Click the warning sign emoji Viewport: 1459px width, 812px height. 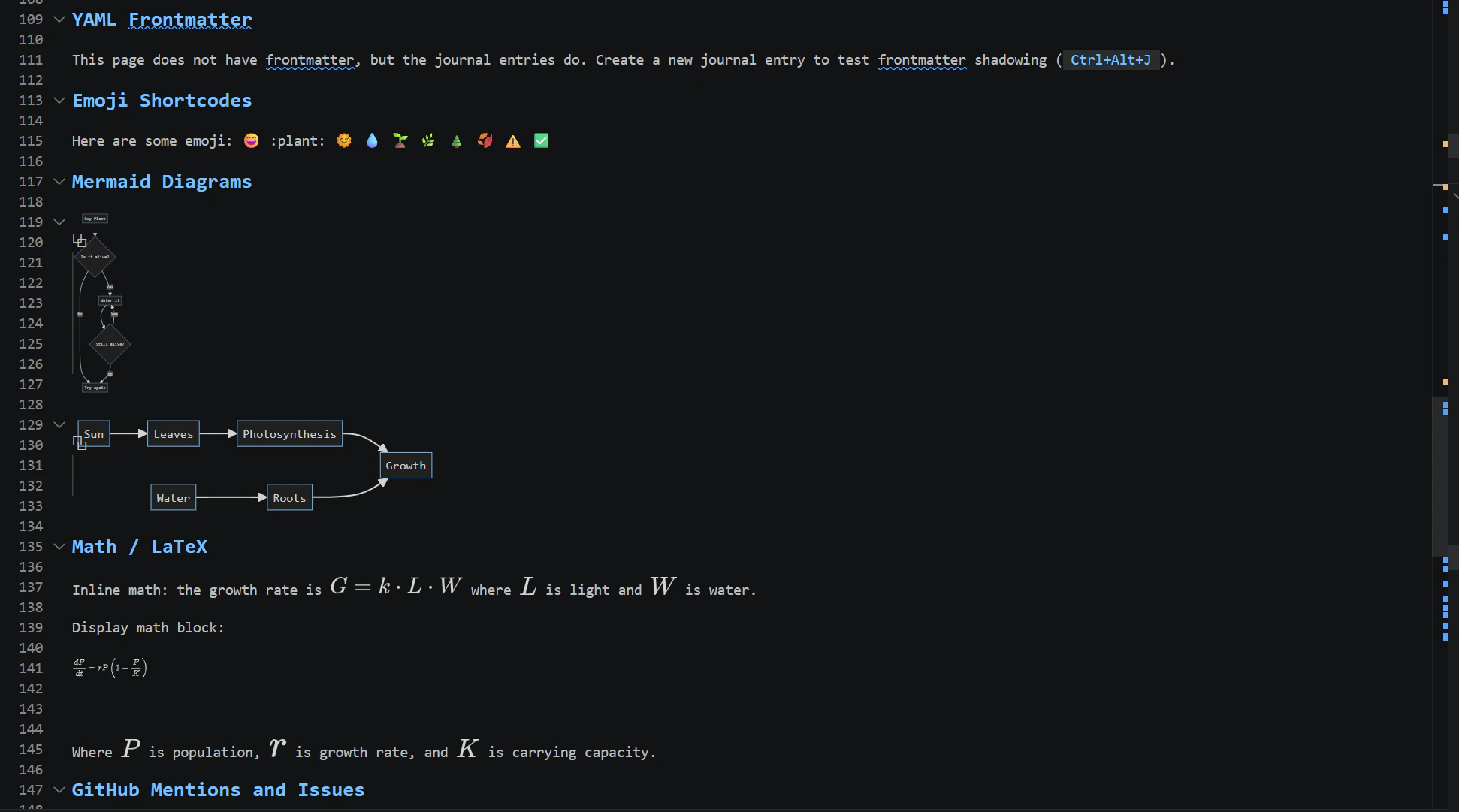click(x=512, y=140)
